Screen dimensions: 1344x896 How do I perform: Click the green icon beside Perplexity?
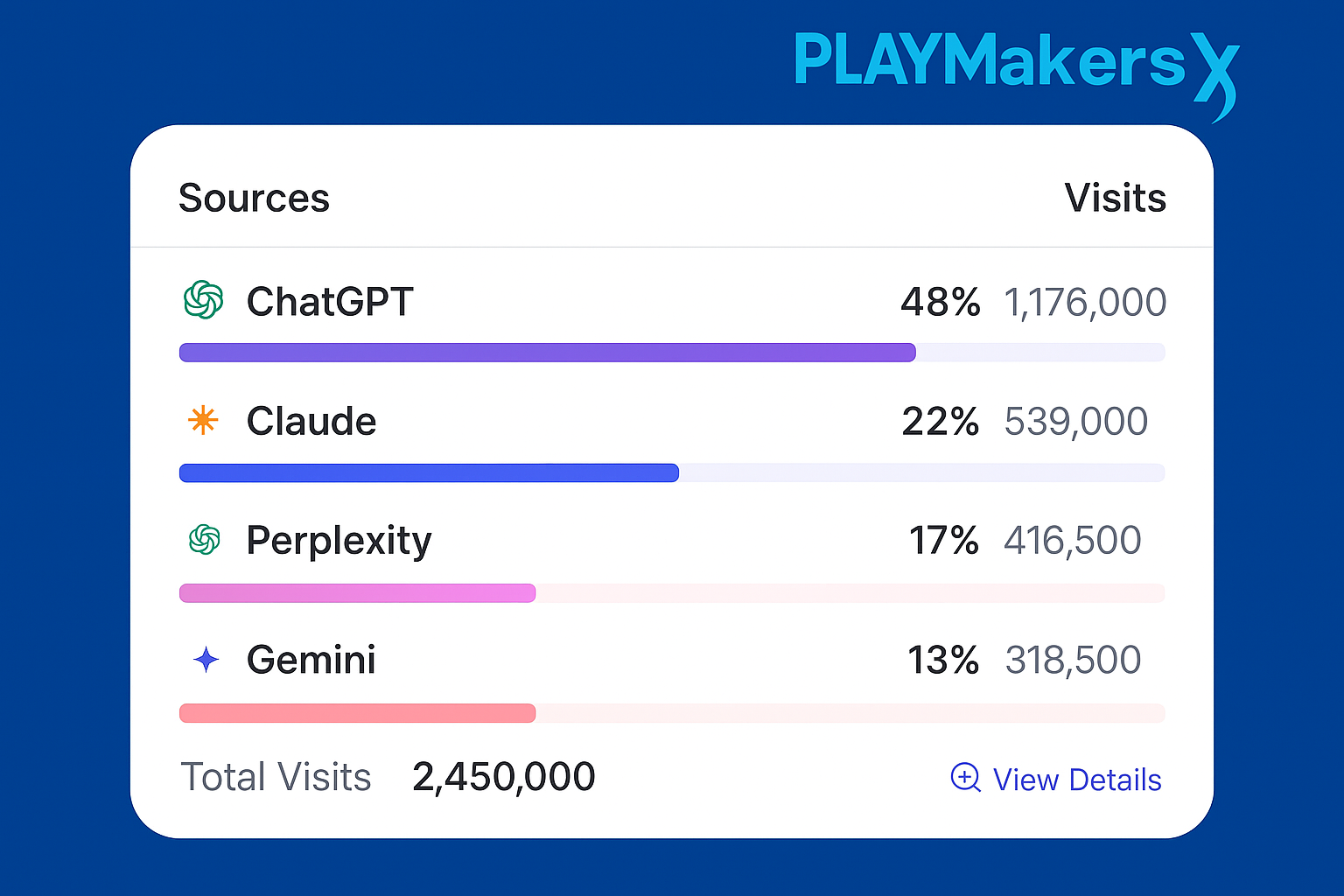click(x=205, y=539)
